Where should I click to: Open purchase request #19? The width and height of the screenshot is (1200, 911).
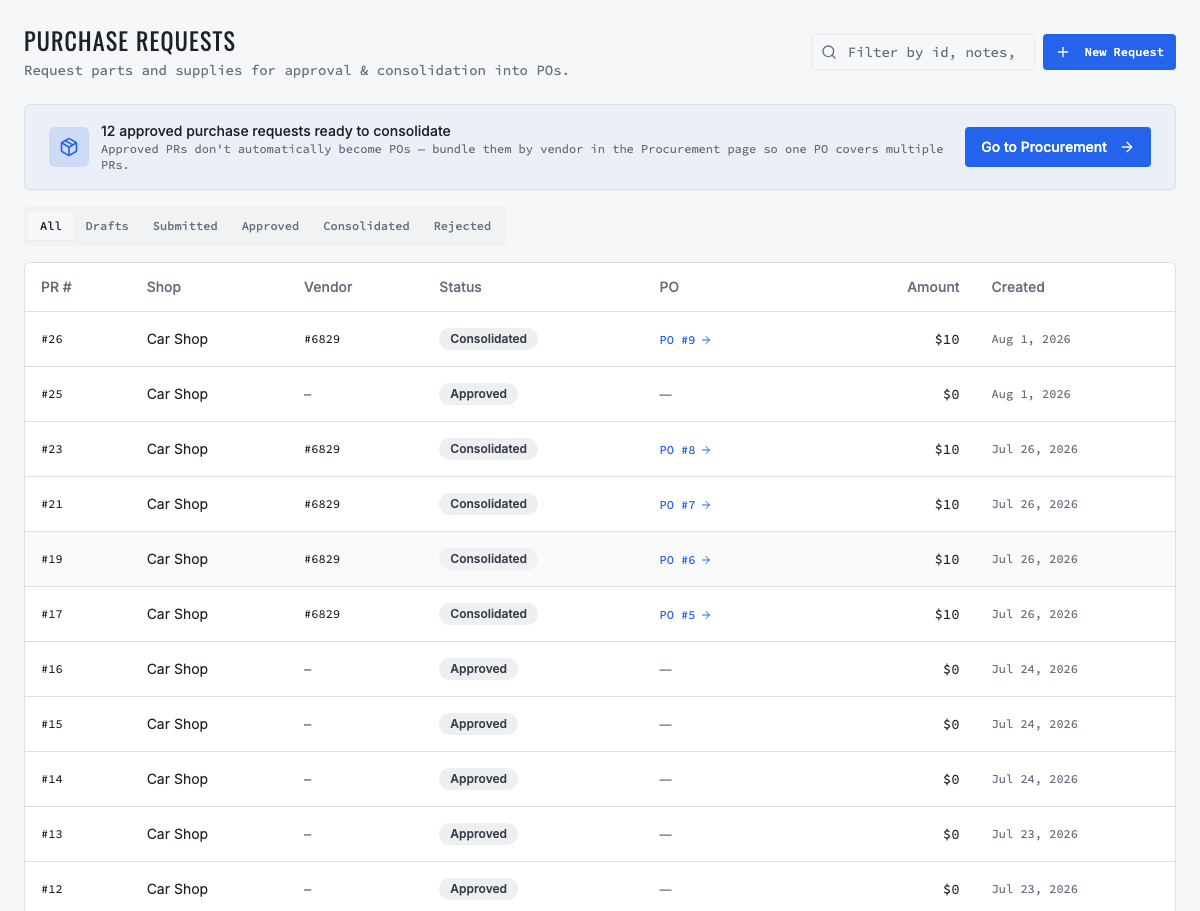[600, 559]
